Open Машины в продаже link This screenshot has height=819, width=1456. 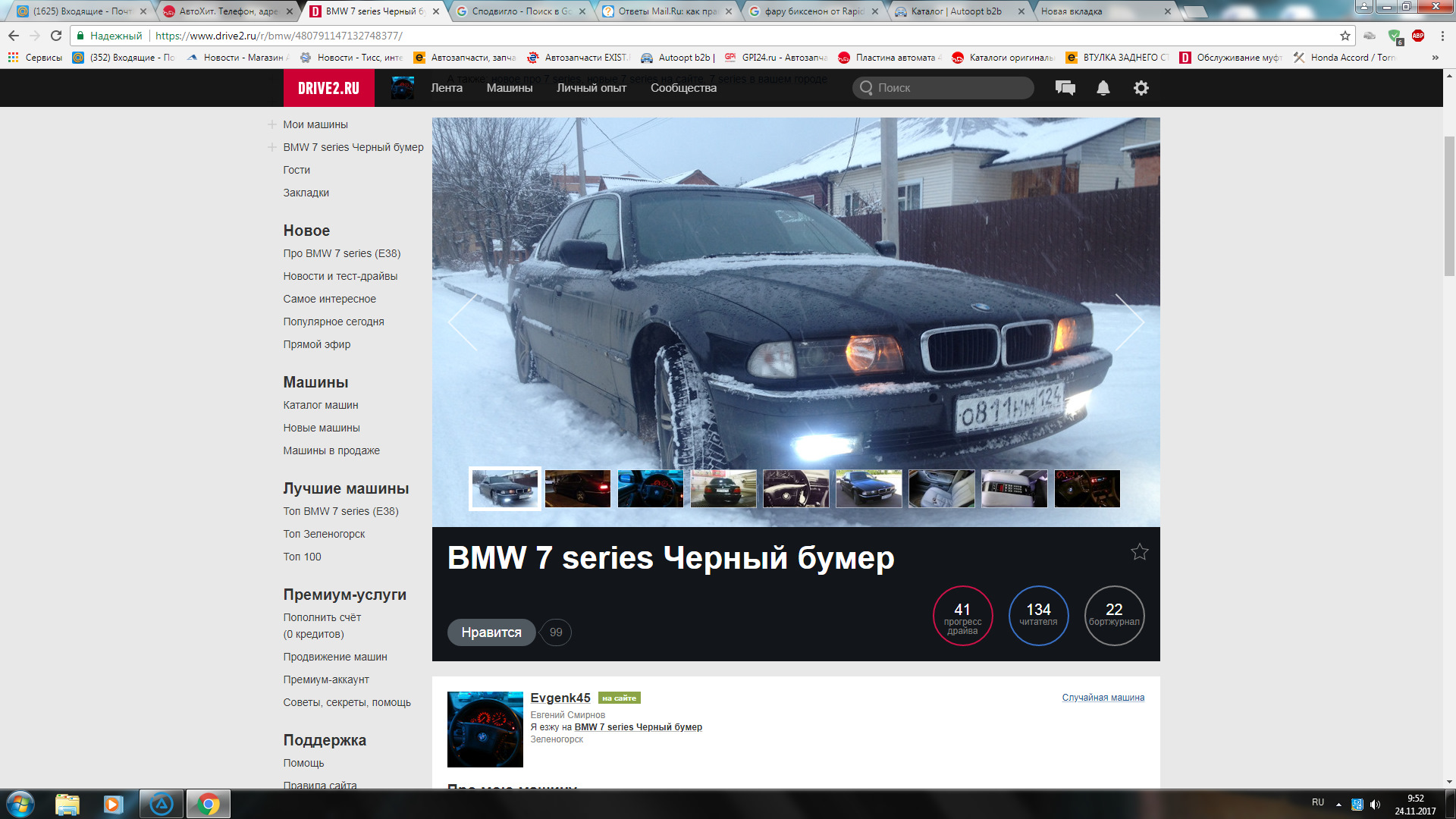331,450
